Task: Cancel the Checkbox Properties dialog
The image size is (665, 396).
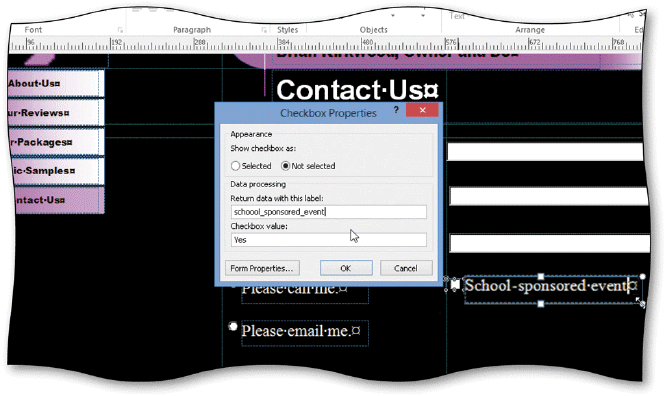Action: click(x=406, y=268)
